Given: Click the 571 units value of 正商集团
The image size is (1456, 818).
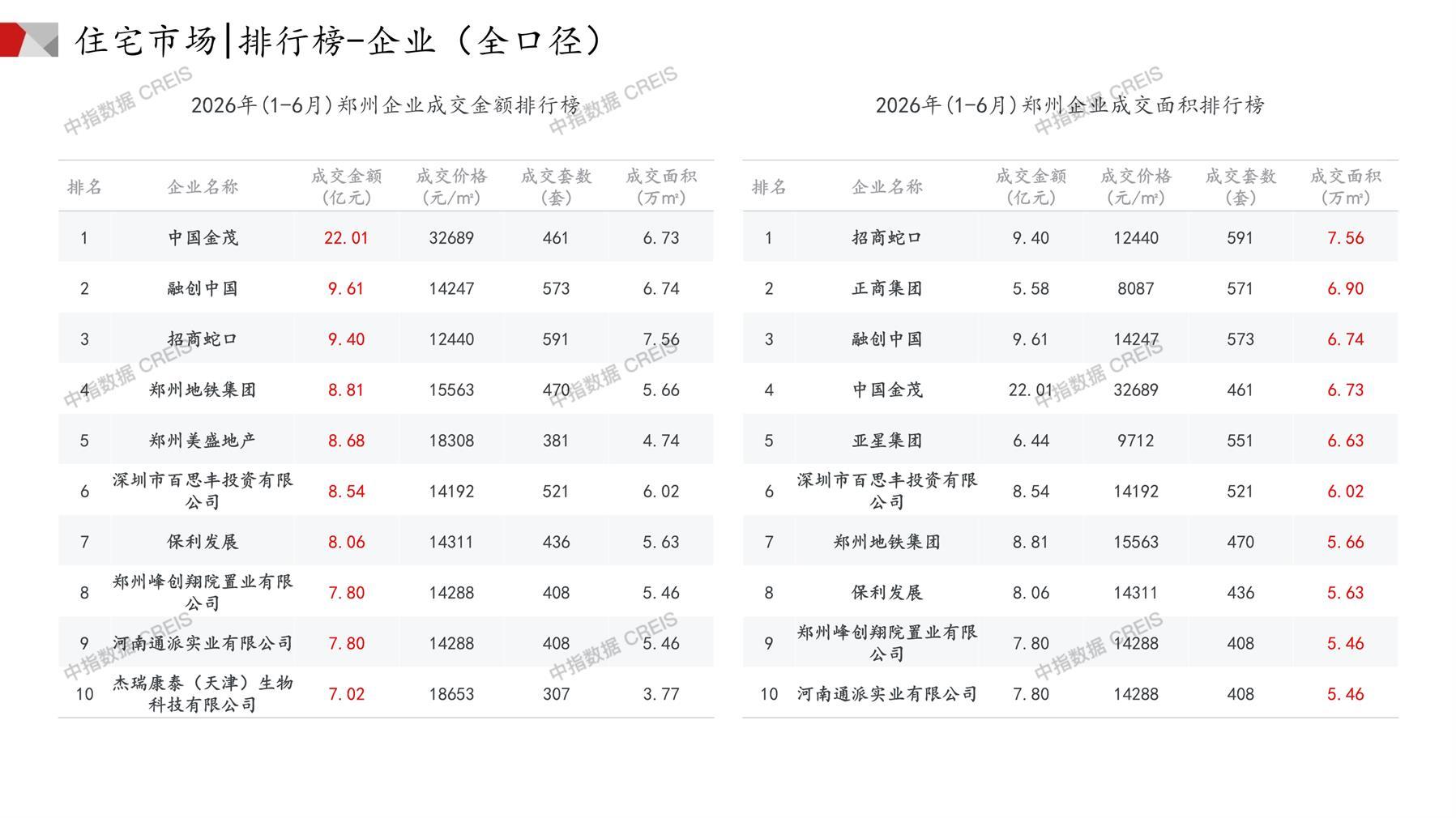Looking at the screenshot, I should point(1240,288).
